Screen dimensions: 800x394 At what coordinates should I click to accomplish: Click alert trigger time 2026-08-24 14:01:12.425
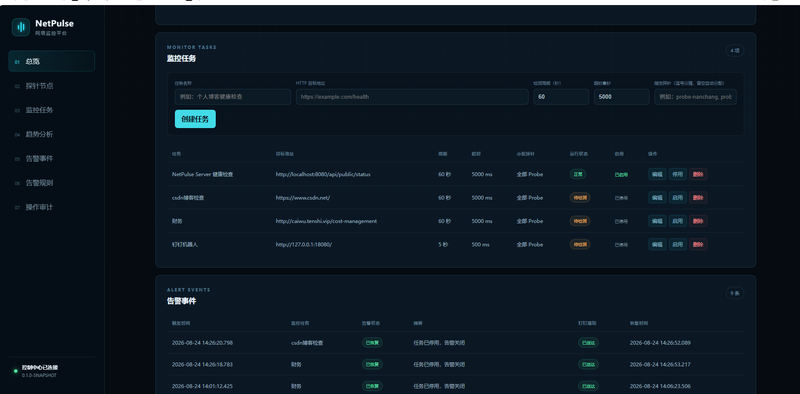pyautogui.click(x=202, y=386)
